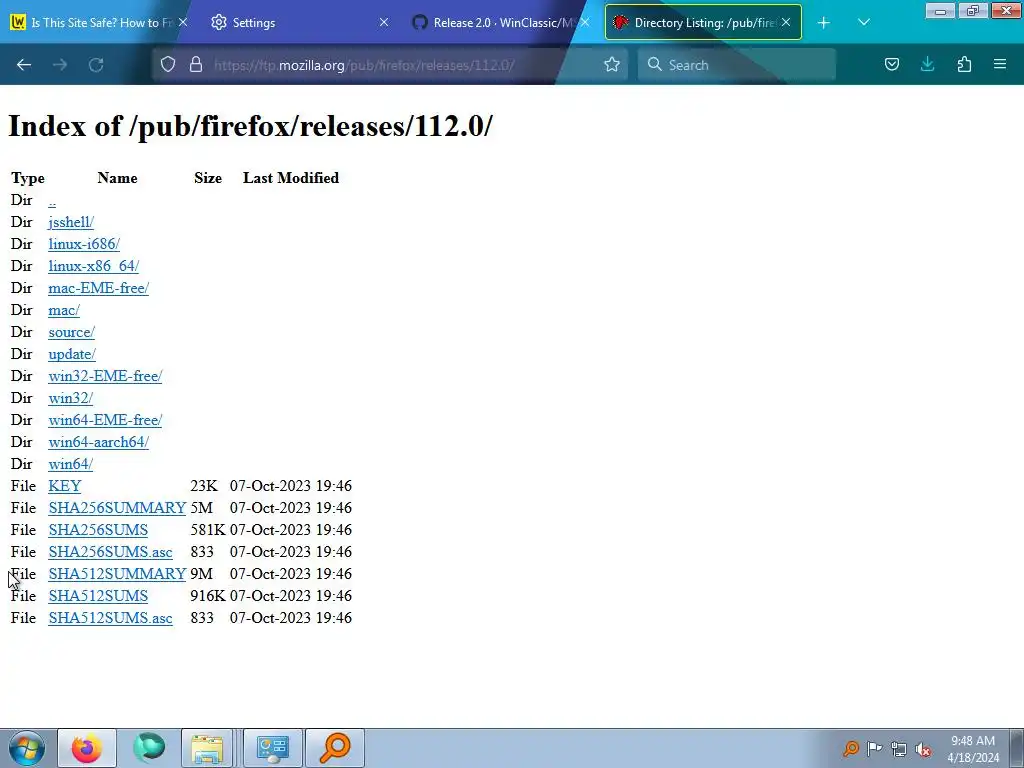Open the Control Panel taskbar icon

click(272, 748)
